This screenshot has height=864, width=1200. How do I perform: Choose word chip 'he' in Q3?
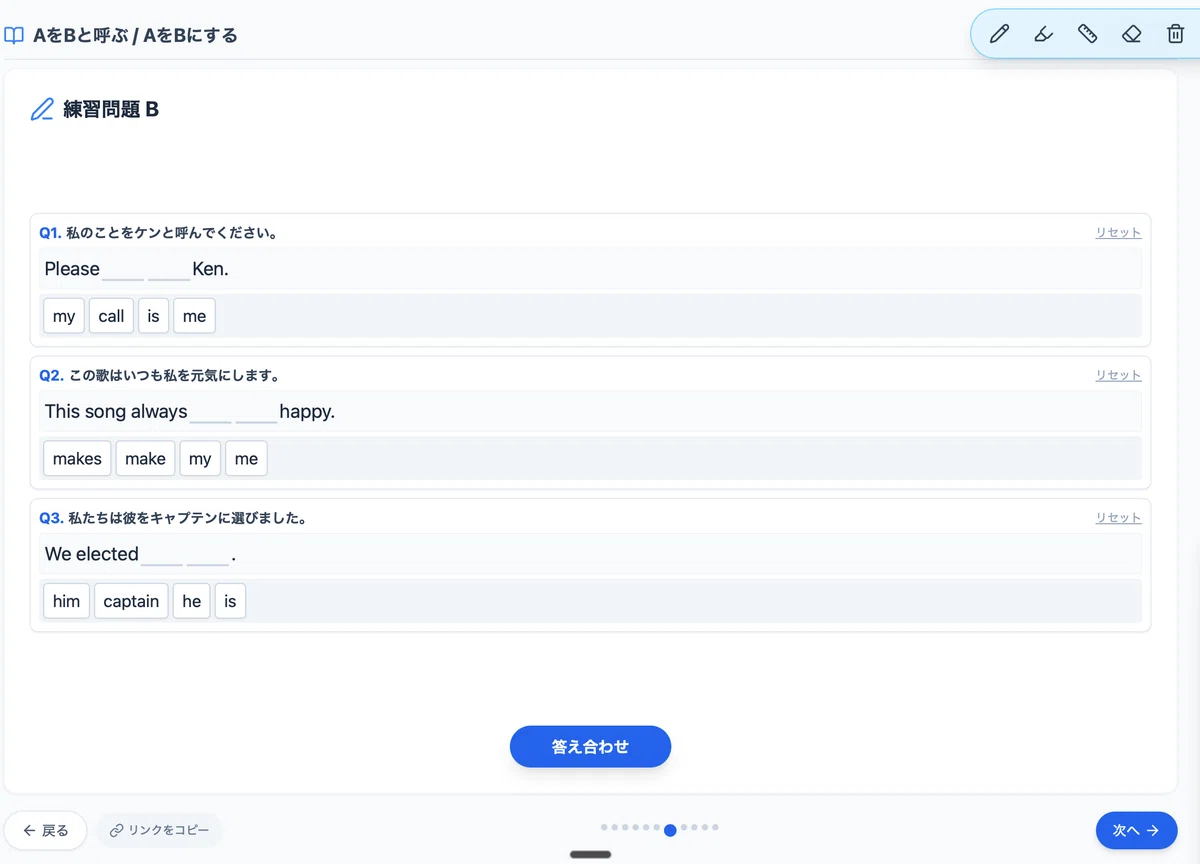coord(191,601)
